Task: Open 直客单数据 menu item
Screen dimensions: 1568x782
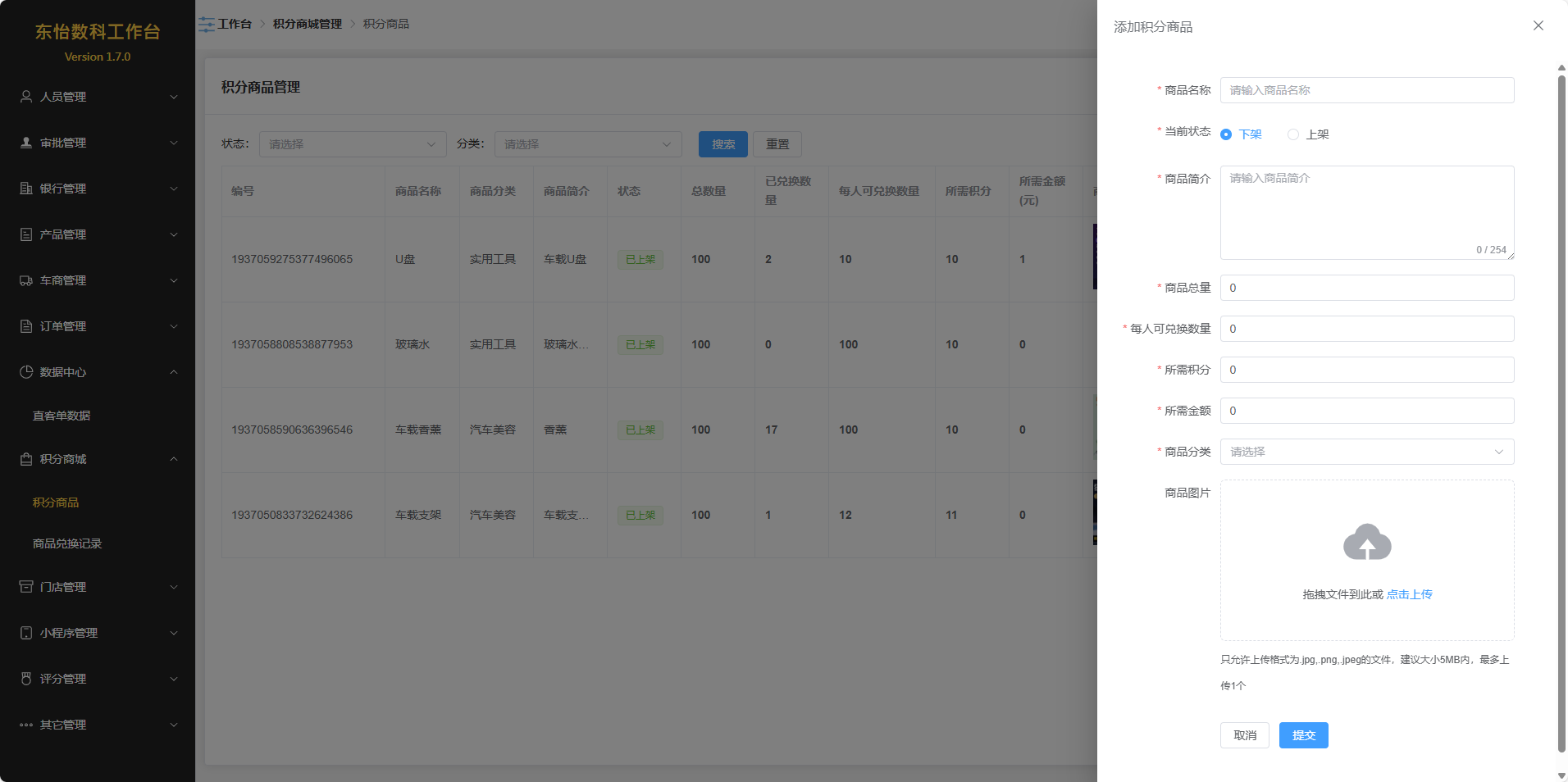Action: [62, 416]
